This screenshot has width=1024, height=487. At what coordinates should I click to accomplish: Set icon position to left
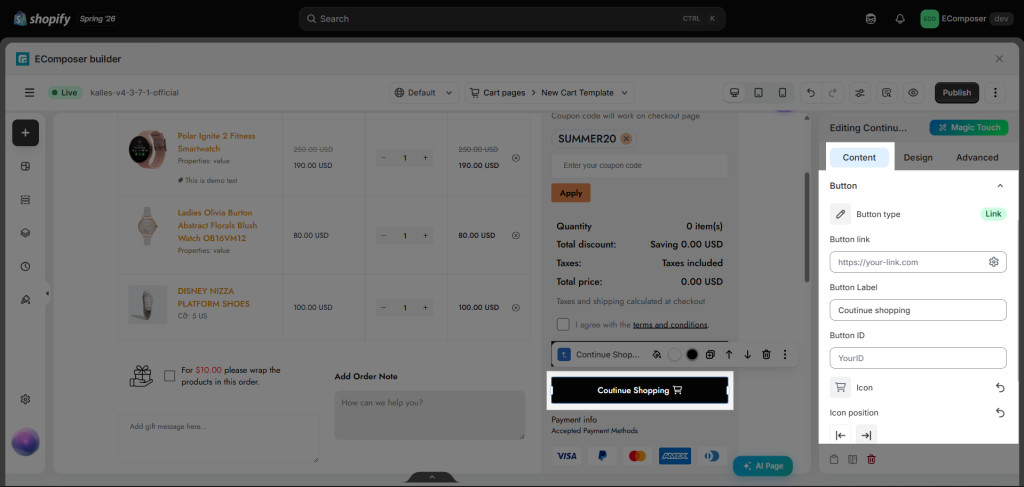point(840,435)
